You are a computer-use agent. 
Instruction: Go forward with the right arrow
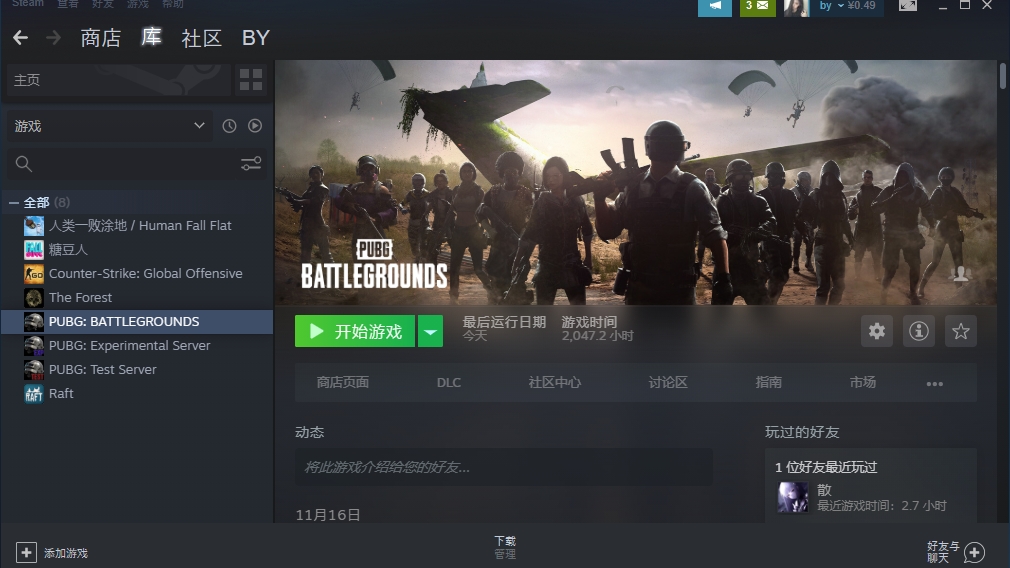53,38
